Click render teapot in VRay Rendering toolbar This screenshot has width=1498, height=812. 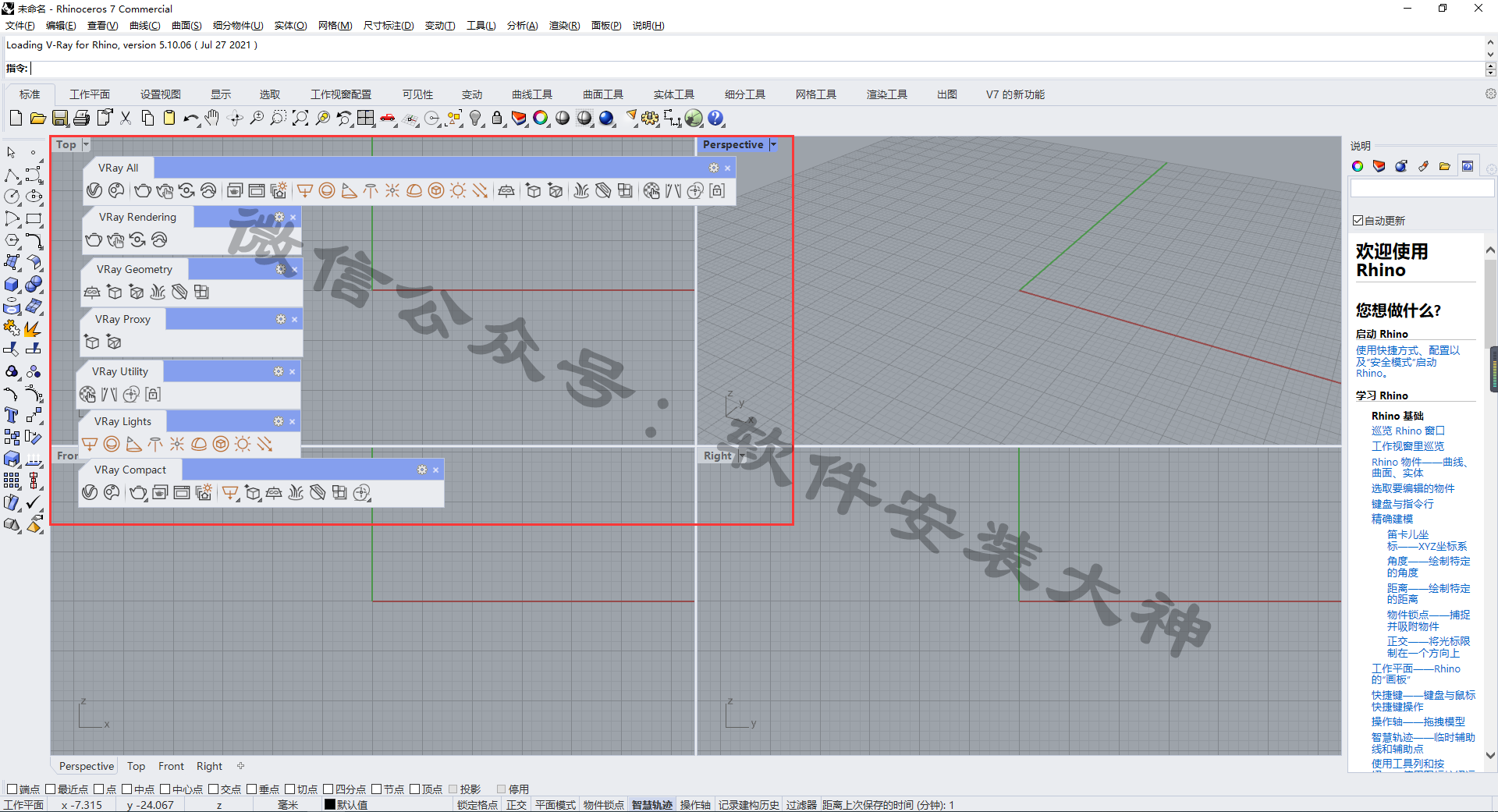94,240
